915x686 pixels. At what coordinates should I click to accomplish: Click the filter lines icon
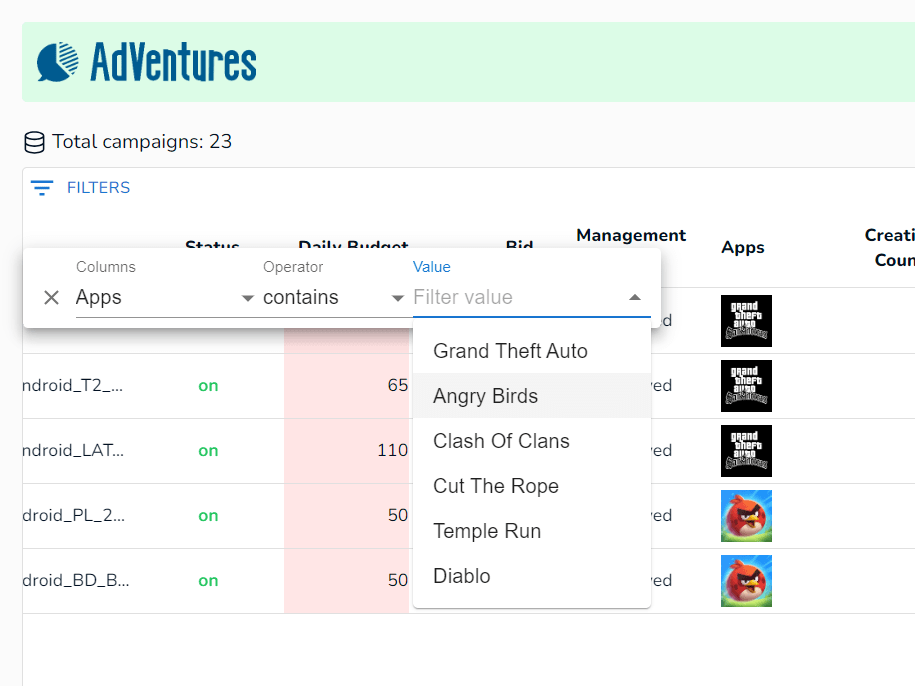tap(42, 188)
